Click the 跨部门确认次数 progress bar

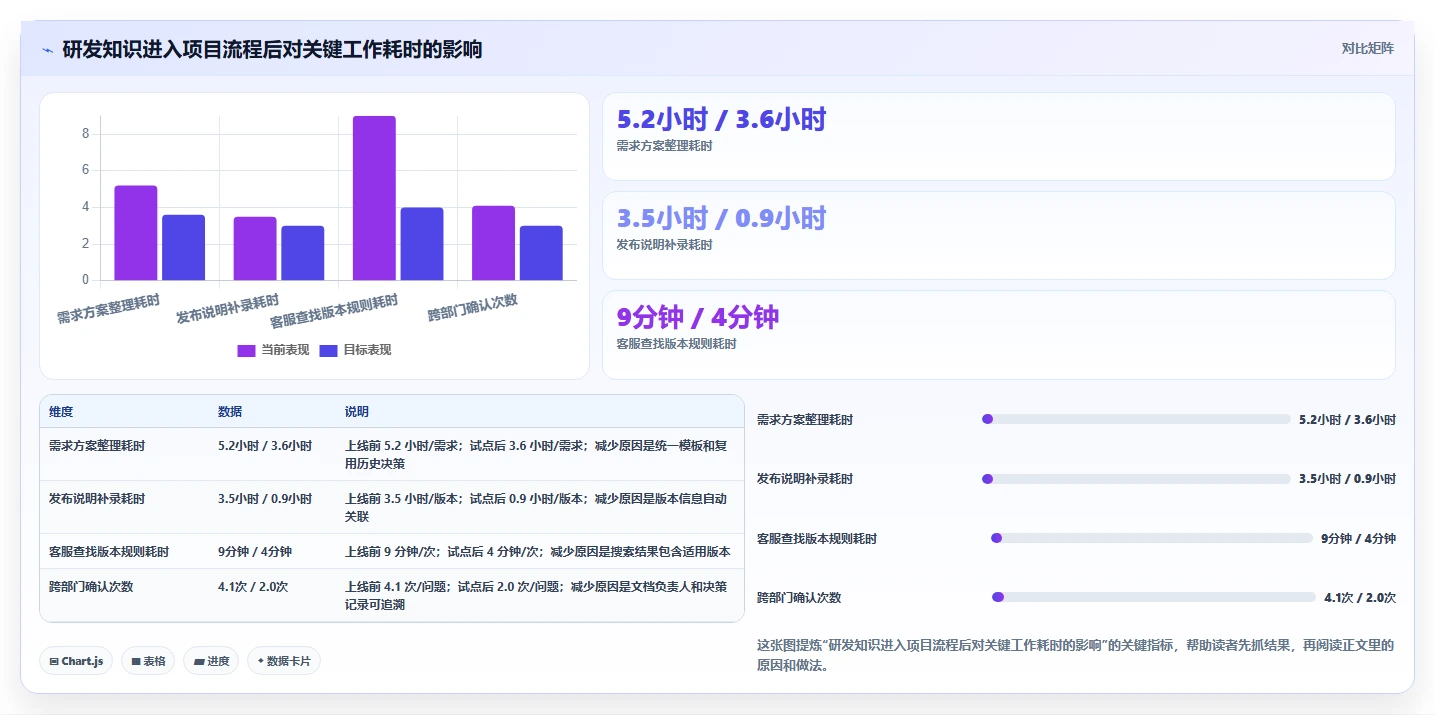pos(1154,597)
